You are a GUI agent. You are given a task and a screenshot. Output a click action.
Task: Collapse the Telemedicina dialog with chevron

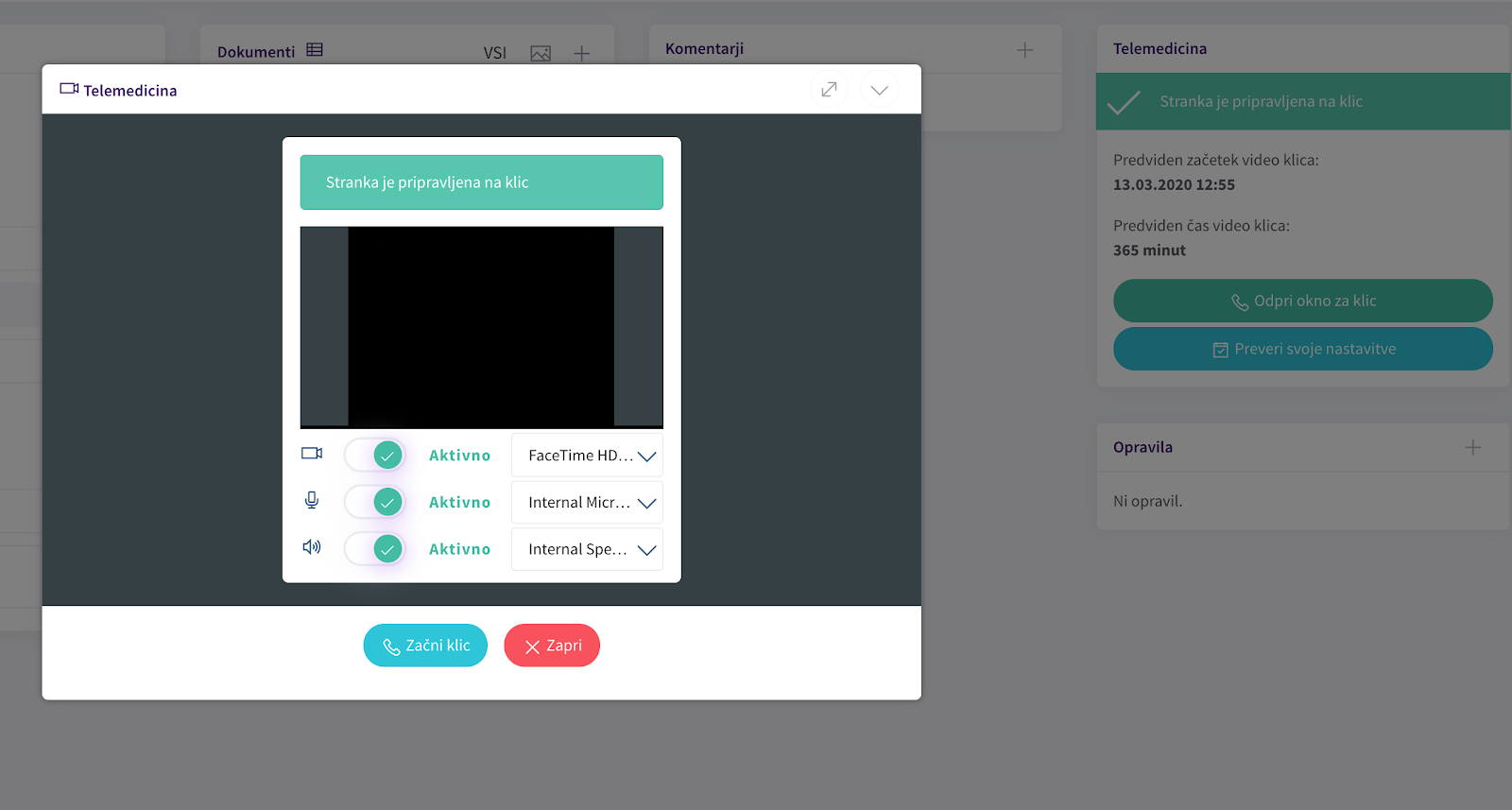879,90
